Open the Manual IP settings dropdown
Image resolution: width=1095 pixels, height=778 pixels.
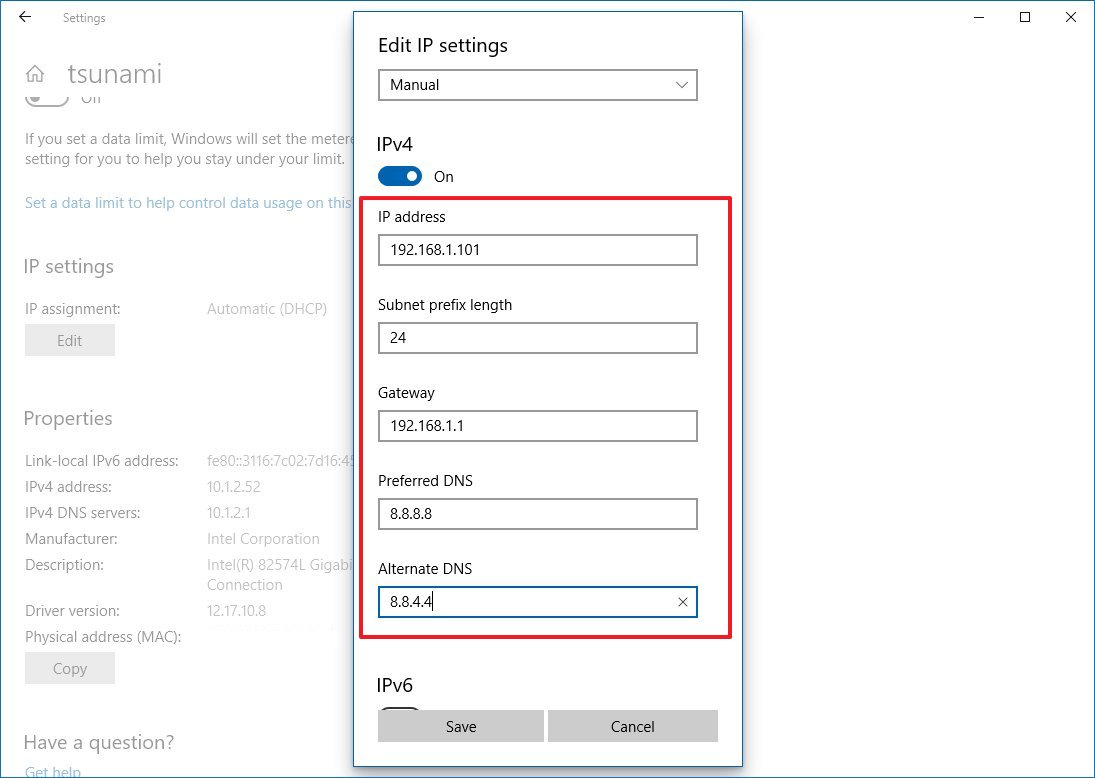538,85
